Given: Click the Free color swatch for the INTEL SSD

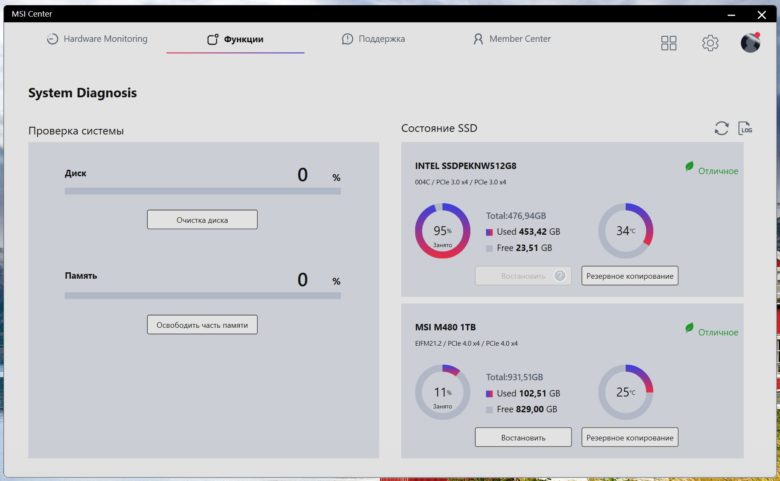Looking at the screenshot, I should [489, 248].
